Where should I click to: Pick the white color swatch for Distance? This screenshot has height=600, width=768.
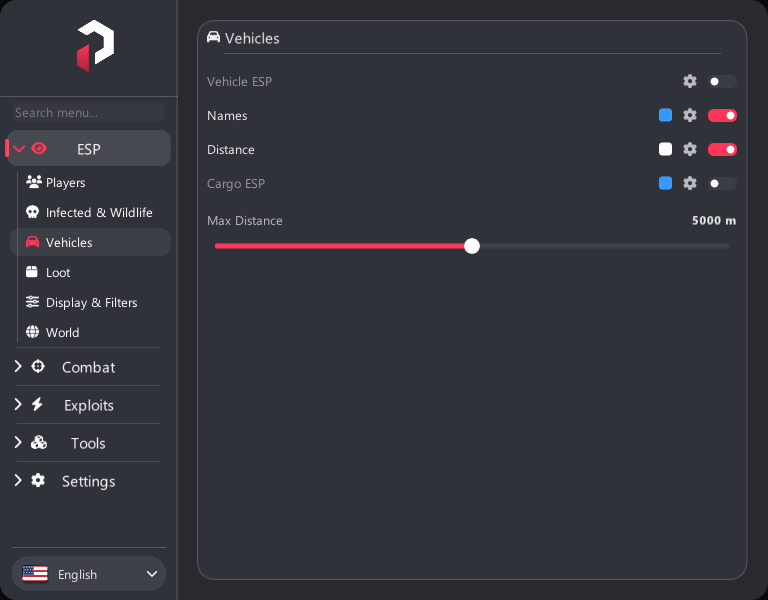point(665,149)
